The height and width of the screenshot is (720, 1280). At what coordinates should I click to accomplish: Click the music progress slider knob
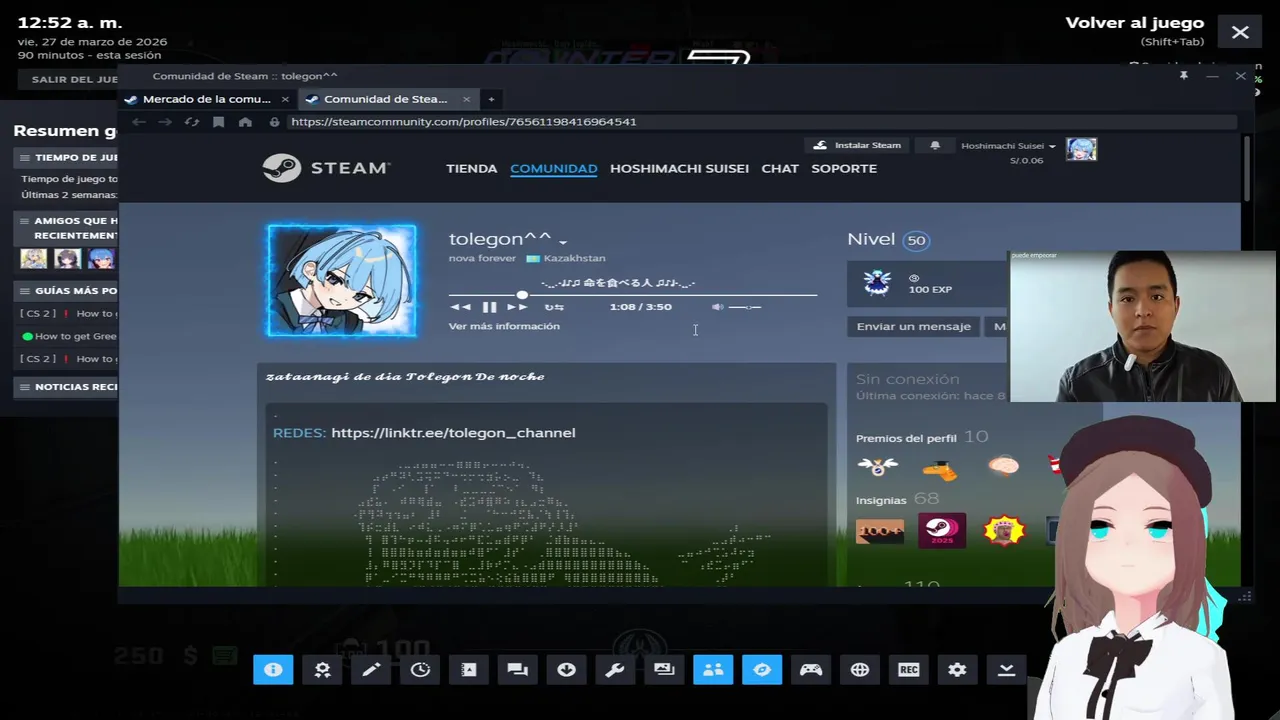(522, 294)
